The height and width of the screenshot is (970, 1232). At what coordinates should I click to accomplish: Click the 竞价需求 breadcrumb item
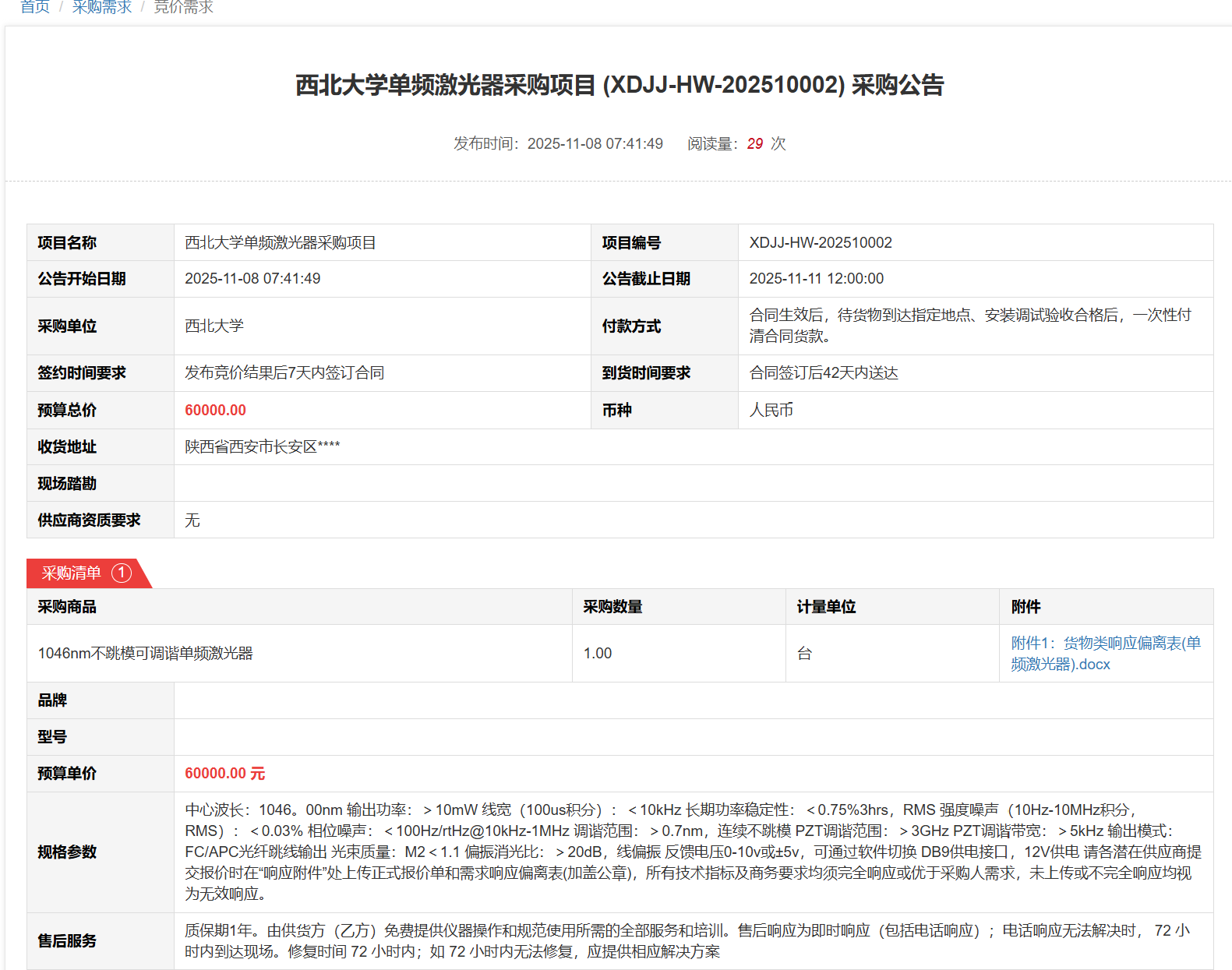tap(183, 7)
